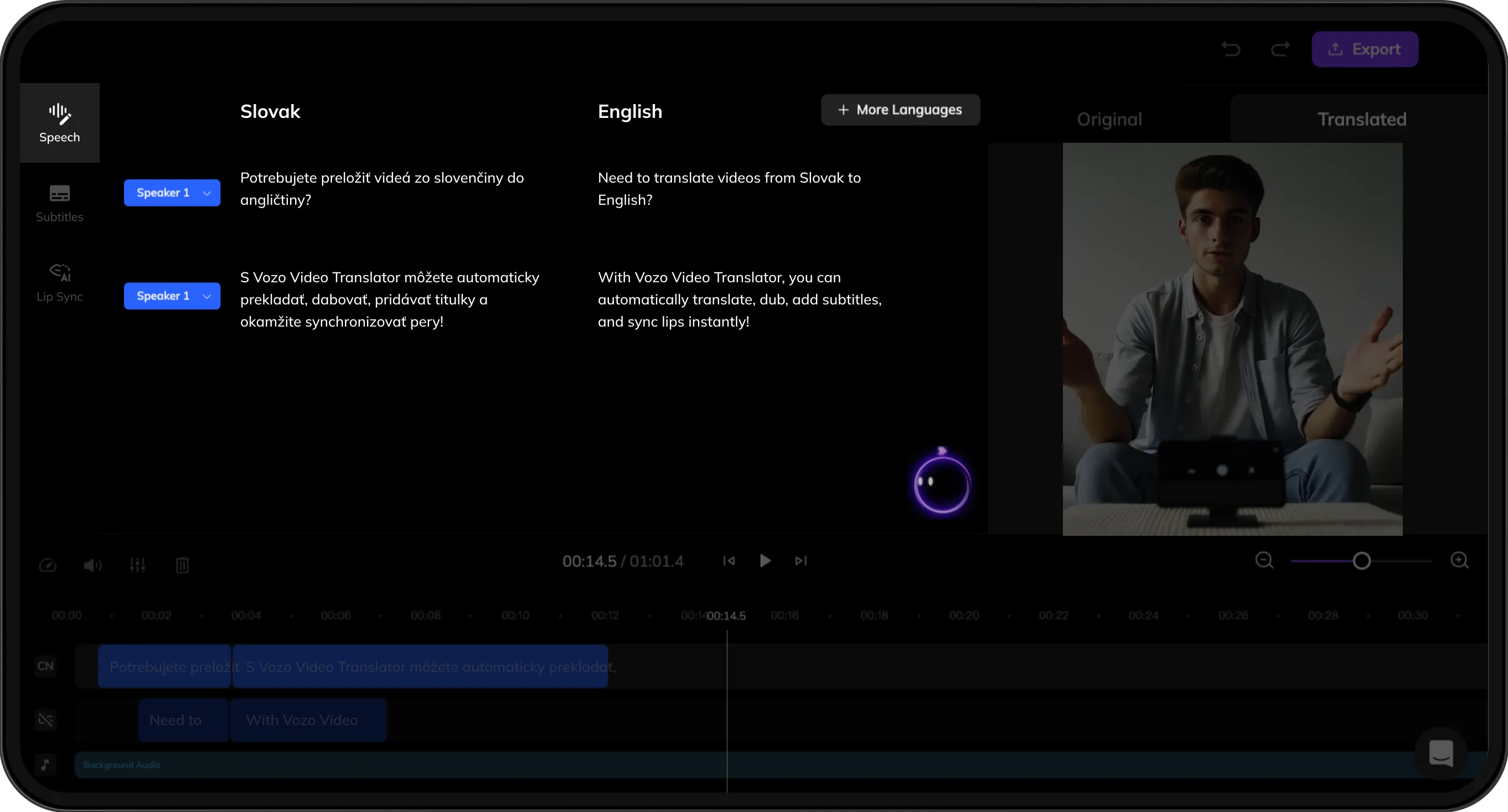Open the Subtitles panel in sidebar
Image resolution: width=1508 pixels, height=812 pixels.
point(59,204)
